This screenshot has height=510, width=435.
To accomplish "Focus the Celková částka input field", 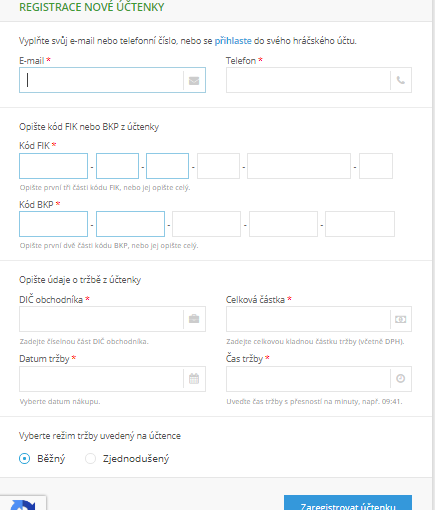I will [x=308, y=319].
